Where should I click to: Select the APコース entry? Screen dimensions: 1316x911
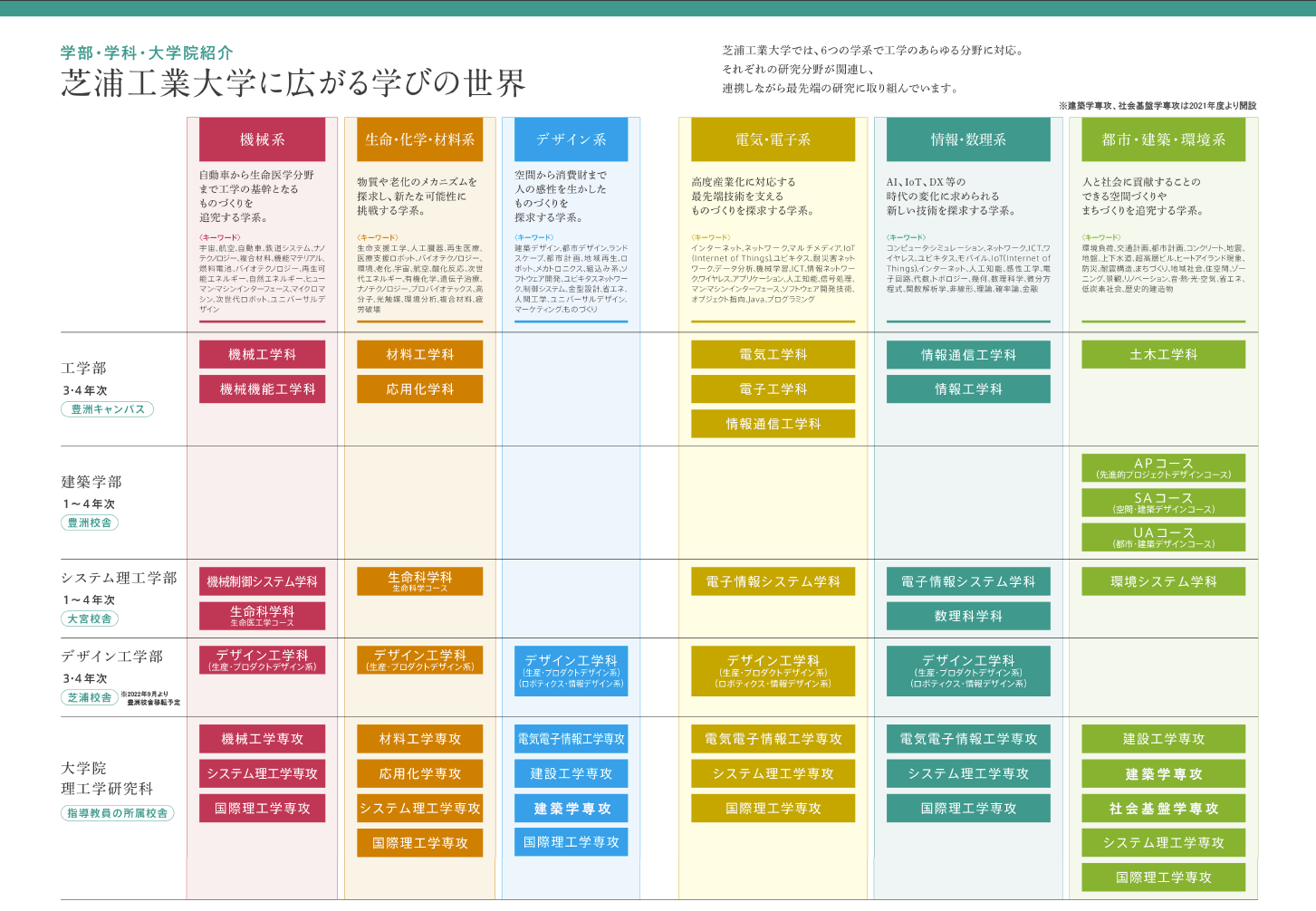click(x=1163, y=468)
